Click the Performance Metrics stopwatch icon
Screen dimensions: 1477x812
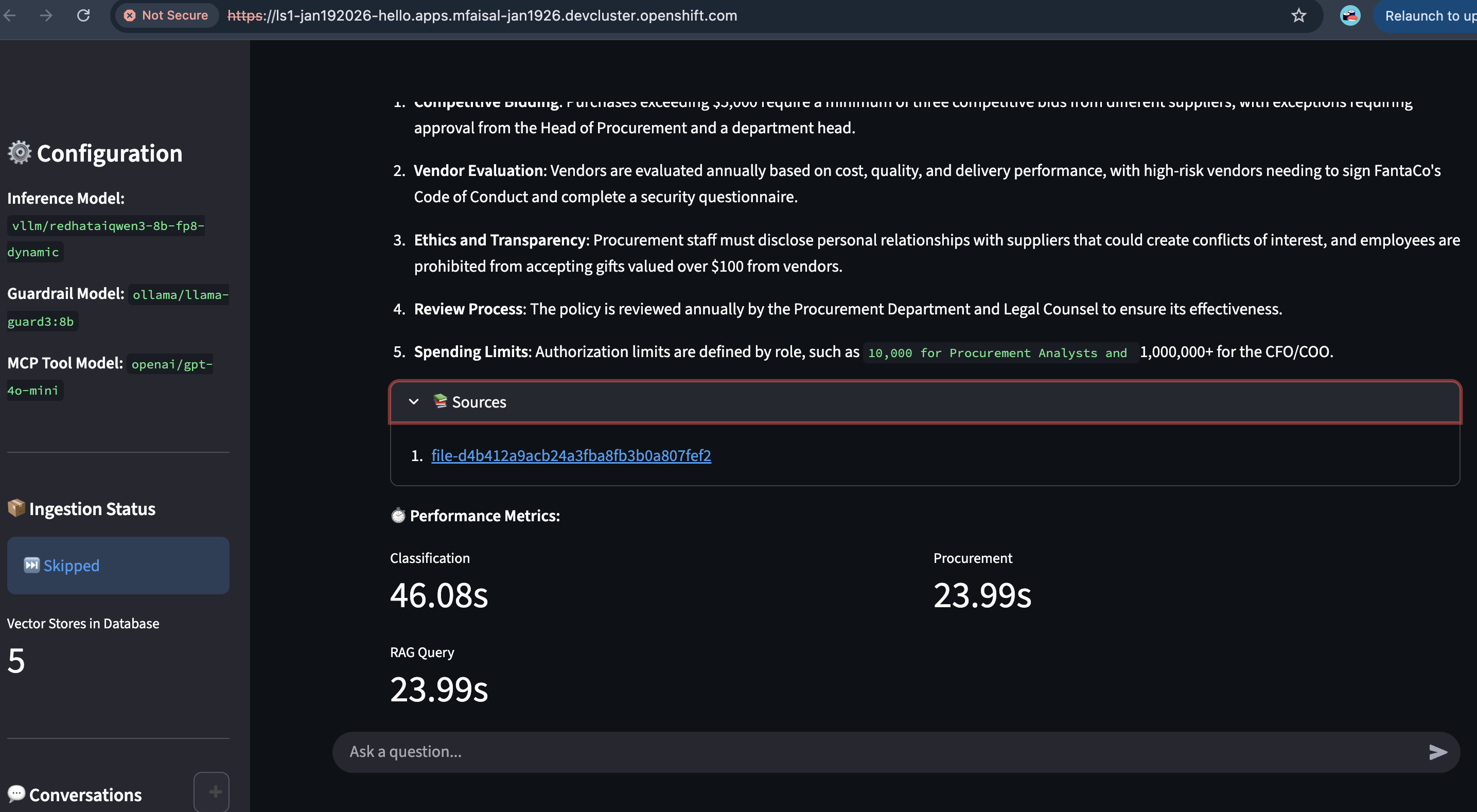coord(398,516)
